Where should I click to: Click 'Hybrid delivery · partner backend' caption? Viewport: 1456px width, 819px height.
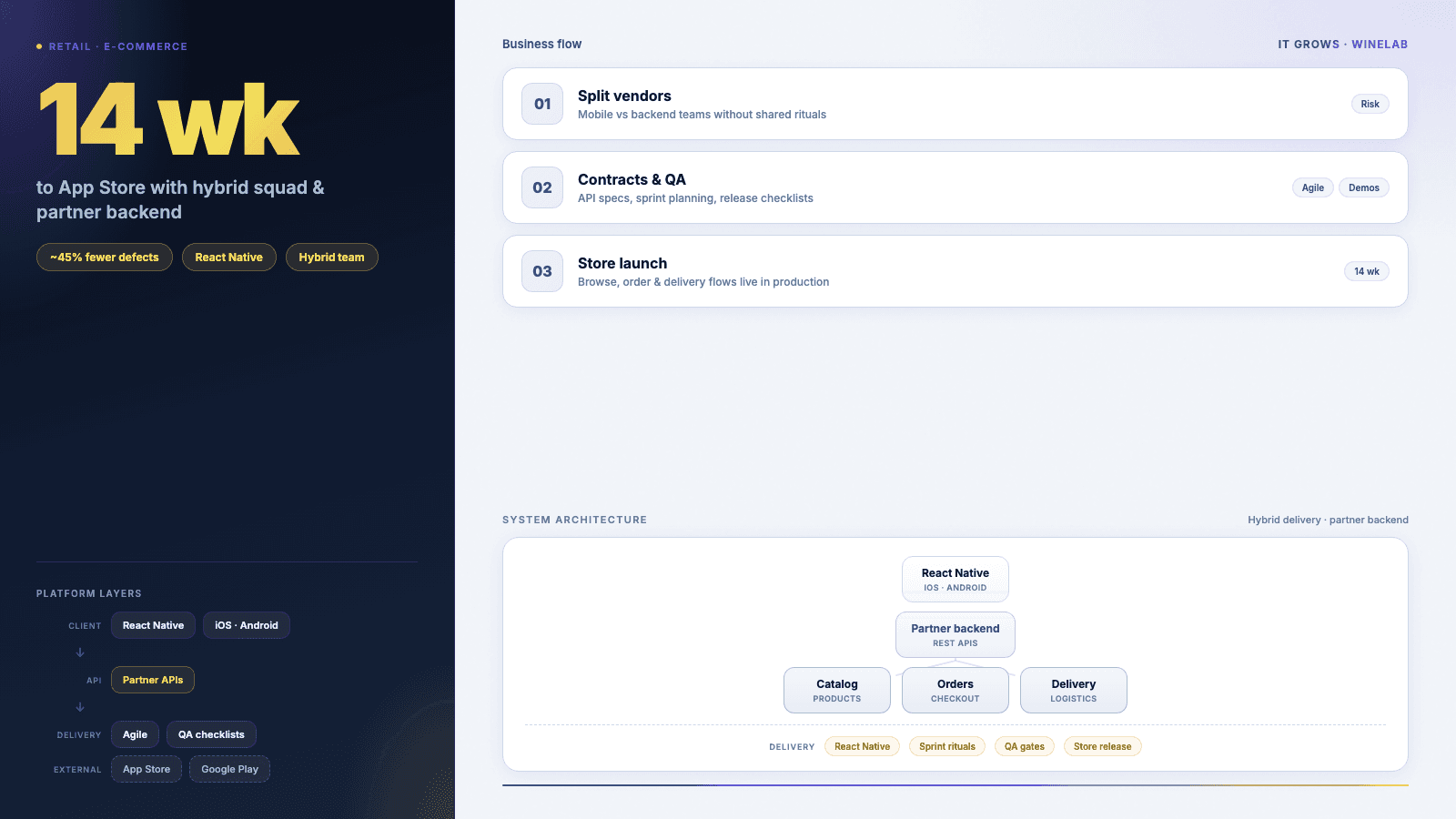pos(1328,520)
